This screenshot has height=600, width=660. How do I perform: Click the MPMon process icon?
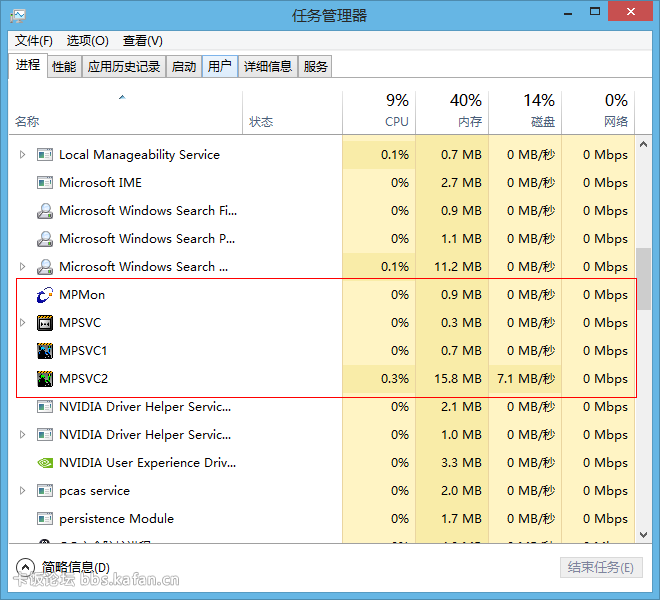[44, 295]
